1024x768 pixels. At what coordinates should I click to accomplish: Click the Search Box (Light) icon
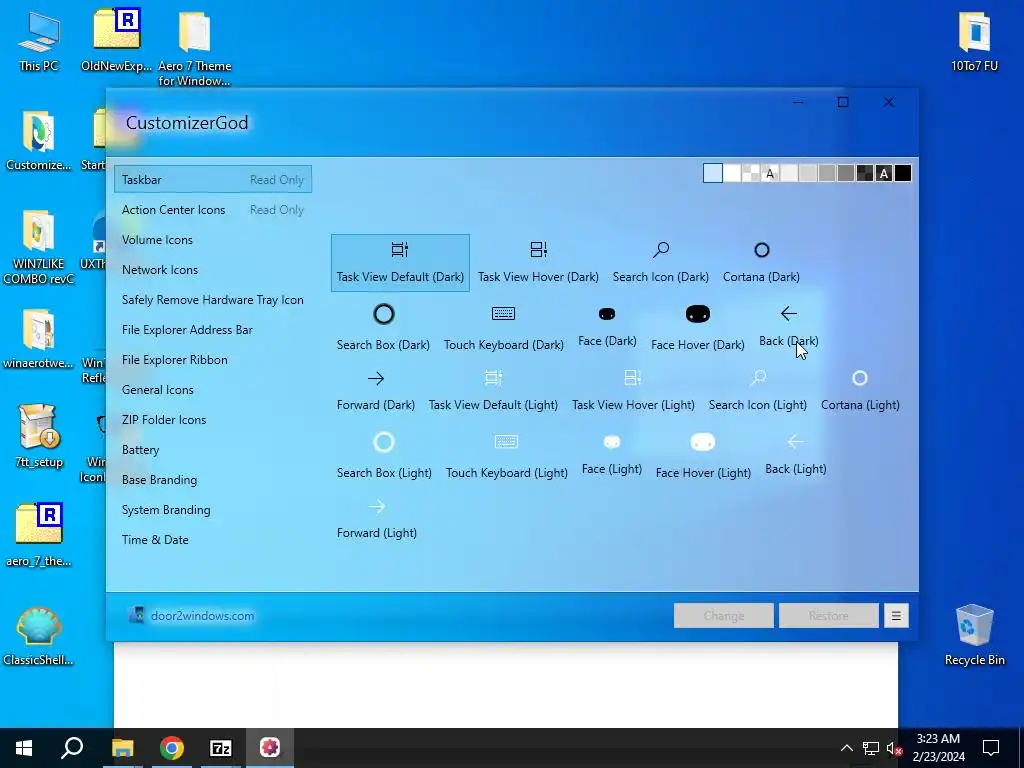coord(384,456)
